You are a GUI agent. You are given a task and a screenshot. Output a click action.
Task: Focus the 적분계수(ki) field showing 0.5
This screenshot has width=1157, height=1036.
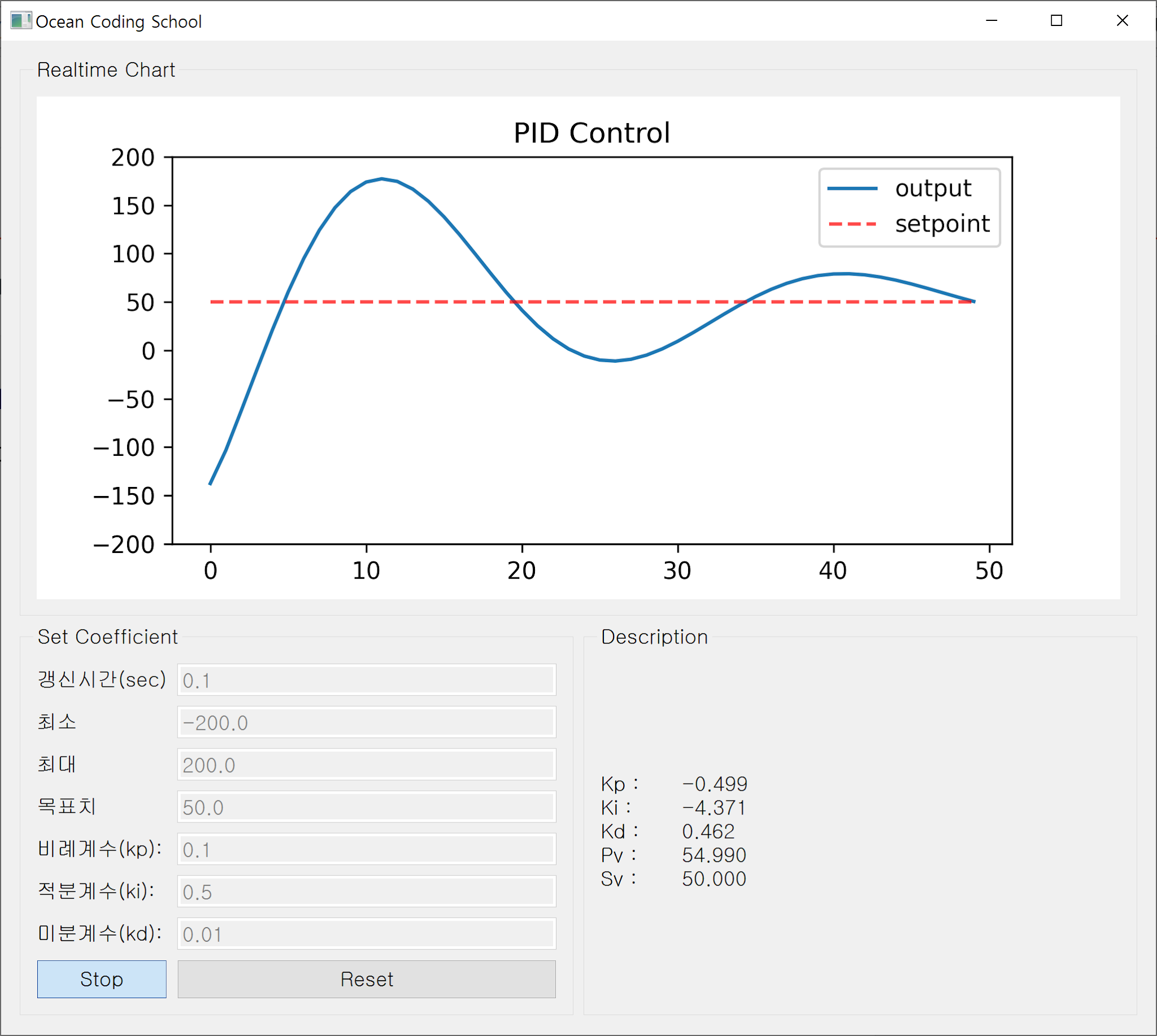pos(367,891)
